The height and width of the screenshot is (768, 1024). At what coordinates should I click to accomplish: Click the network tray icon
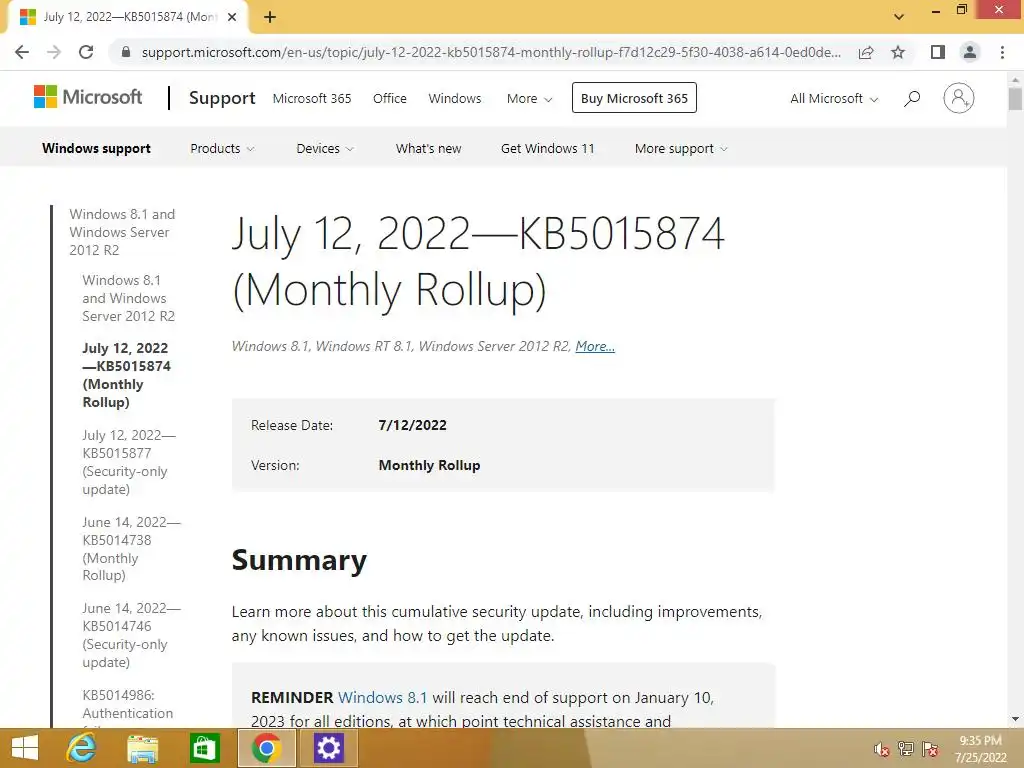point(906,748)
